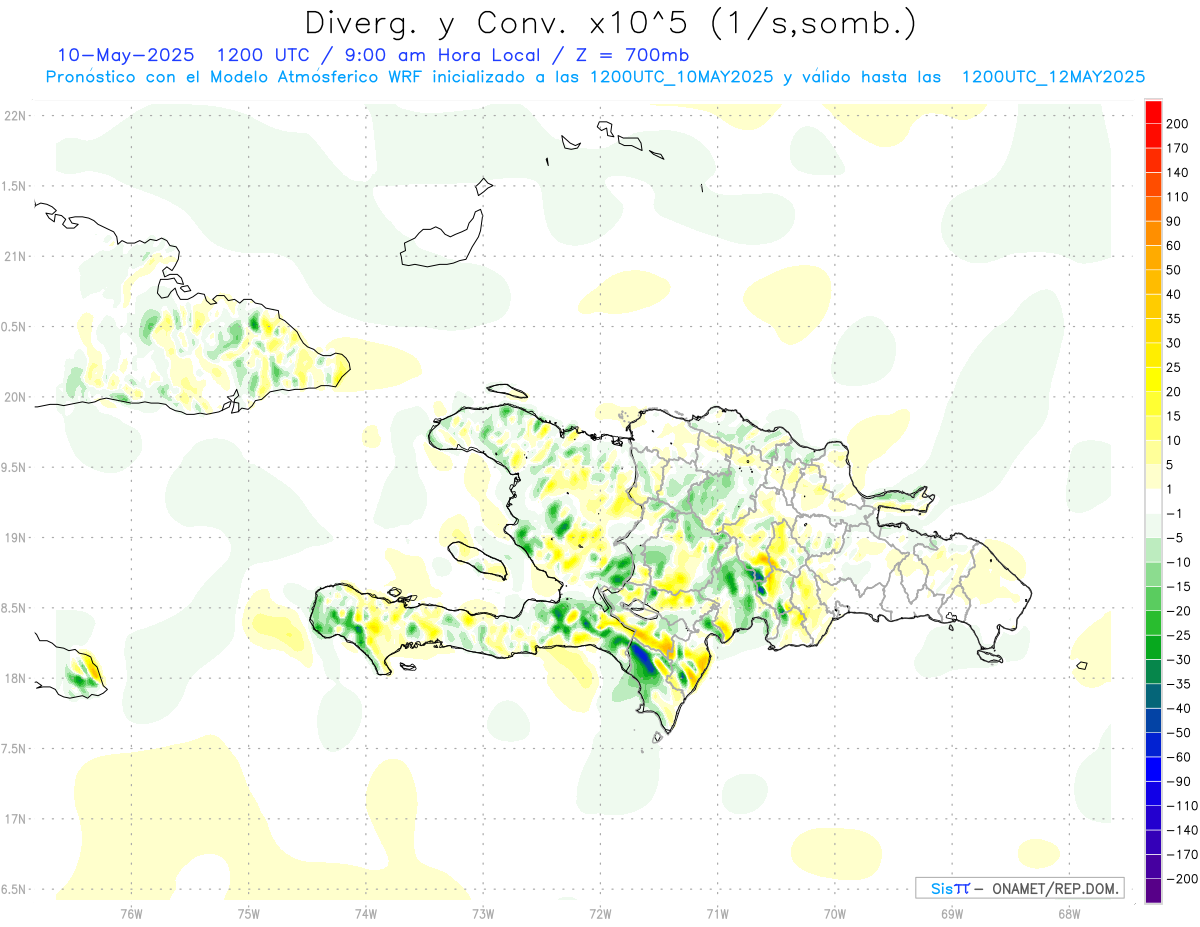This screenshot has width=1200, height=927.
Task: Click the colorbar label '-10'
Action: pyautogui.click(x=1180, y=562)
